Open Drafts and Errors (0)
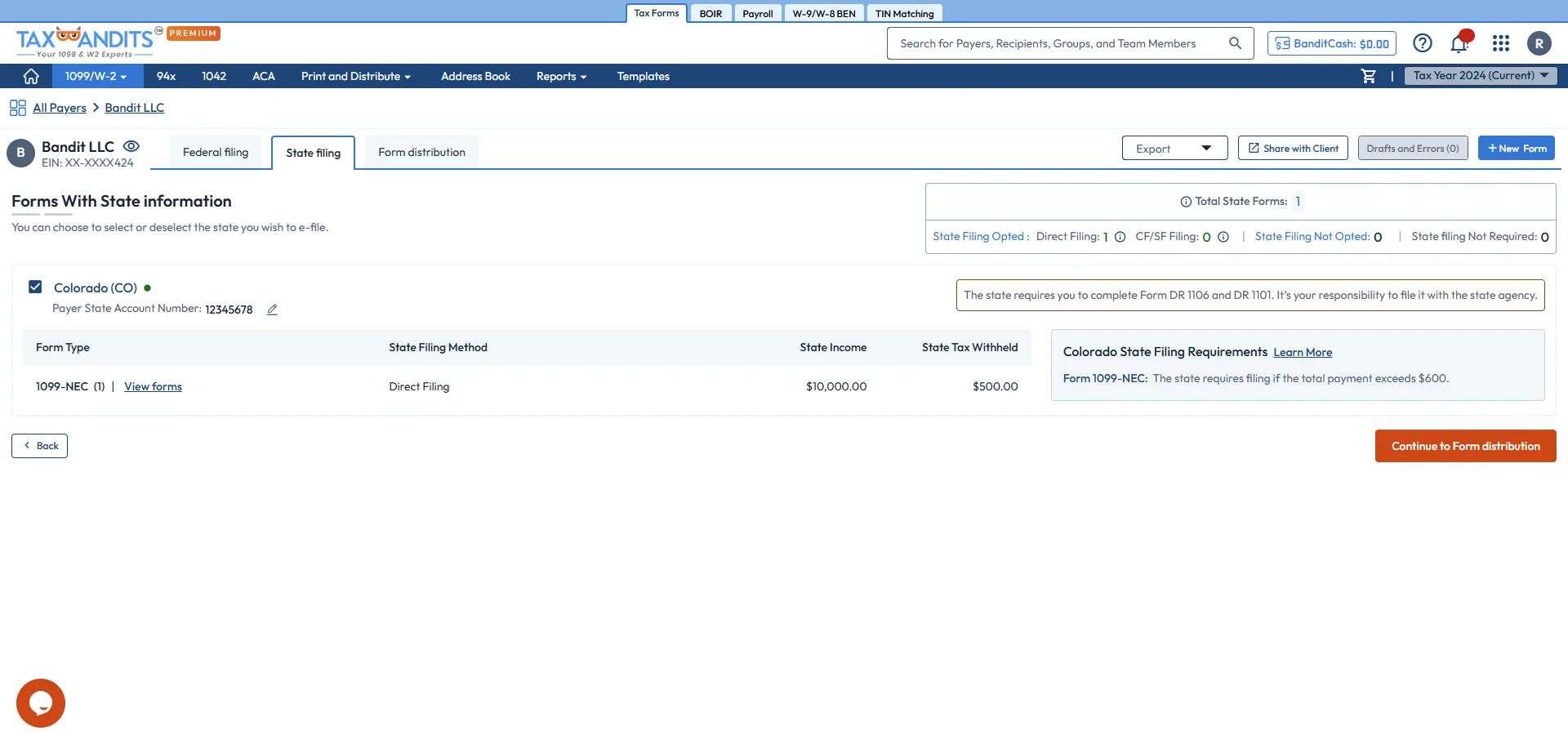The height and width of the screenshot is (744, 1568). point(1413,148)
